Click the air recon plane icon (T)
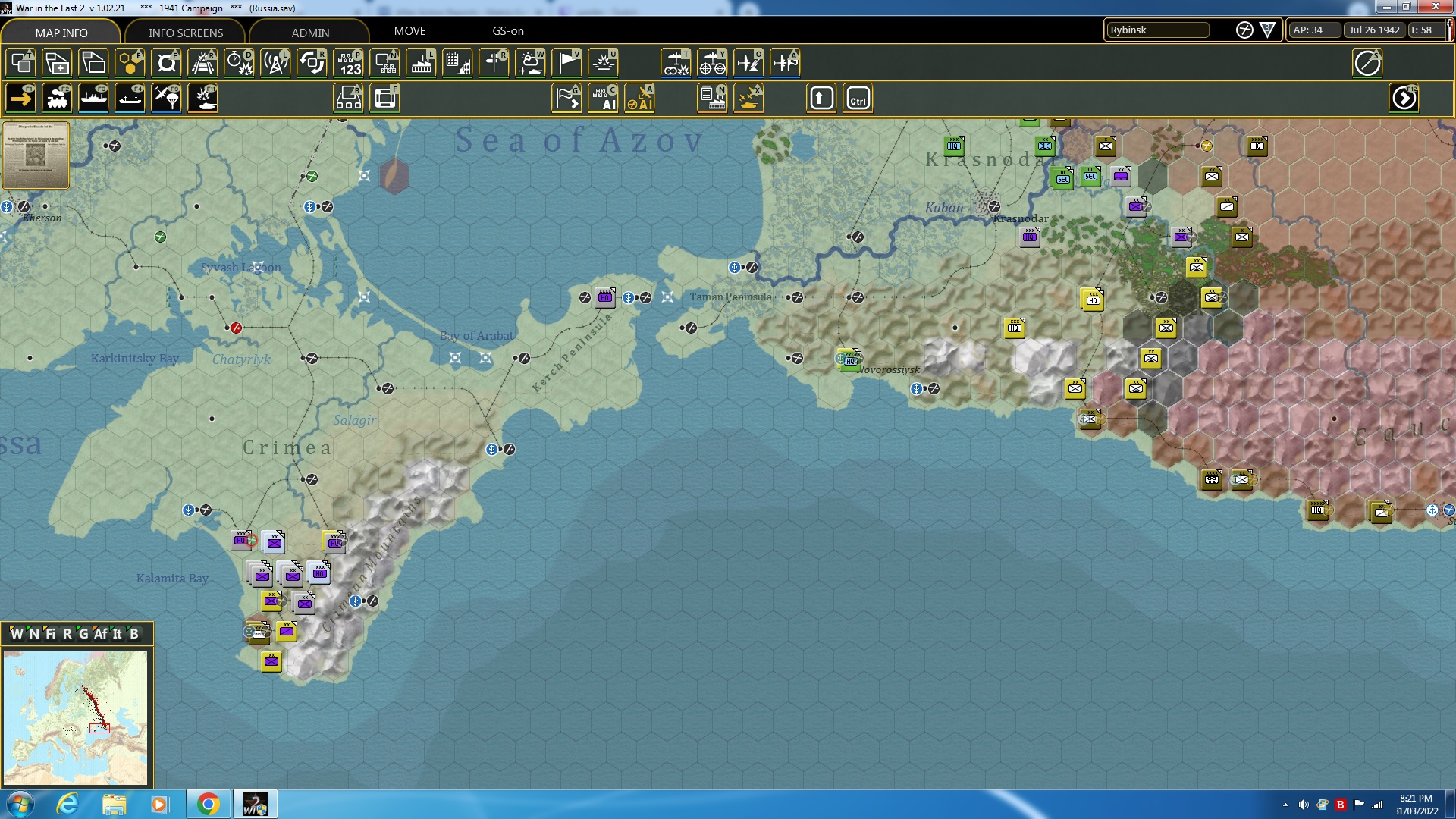1456x819 pixels. pos(676,63)
